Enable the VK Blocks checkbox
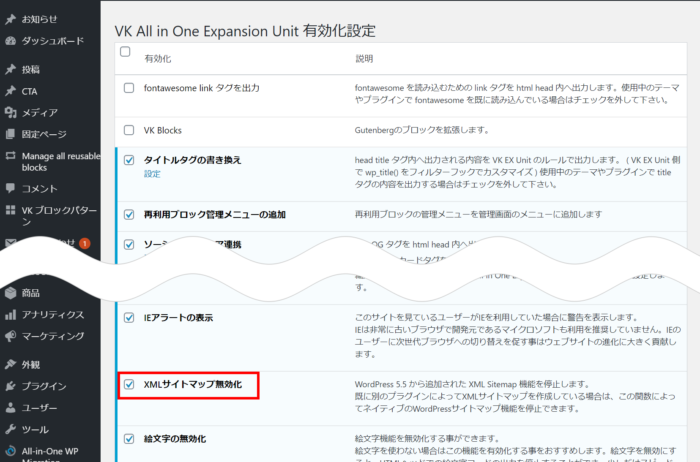 coord(129,130)
